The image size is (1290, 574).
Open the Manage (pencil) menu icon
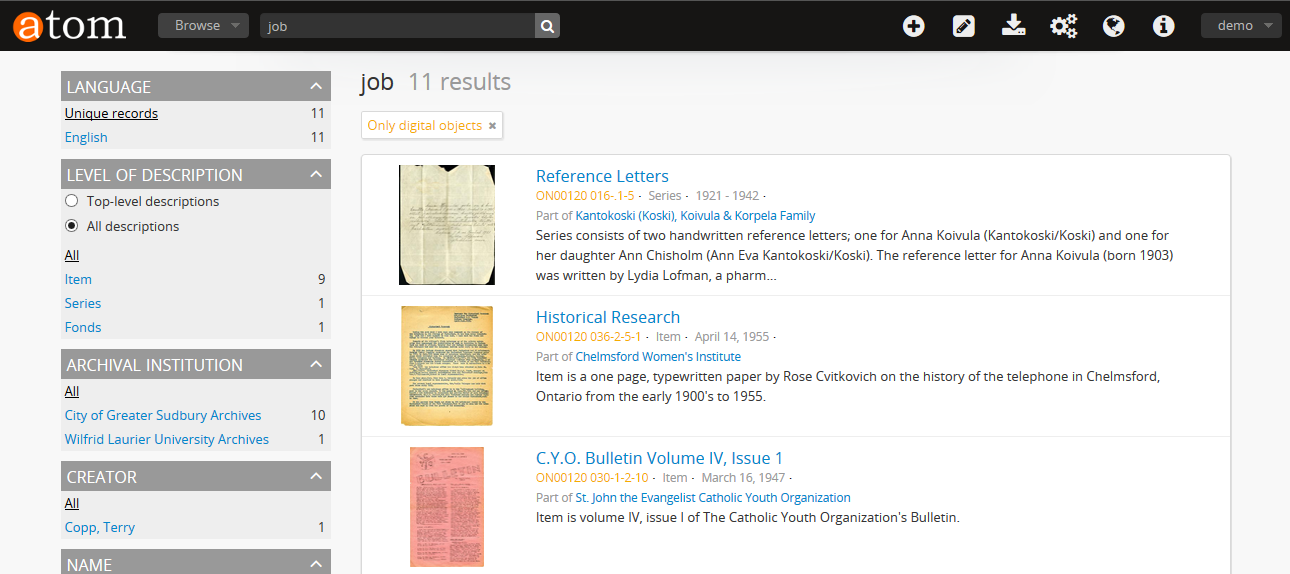963,26
